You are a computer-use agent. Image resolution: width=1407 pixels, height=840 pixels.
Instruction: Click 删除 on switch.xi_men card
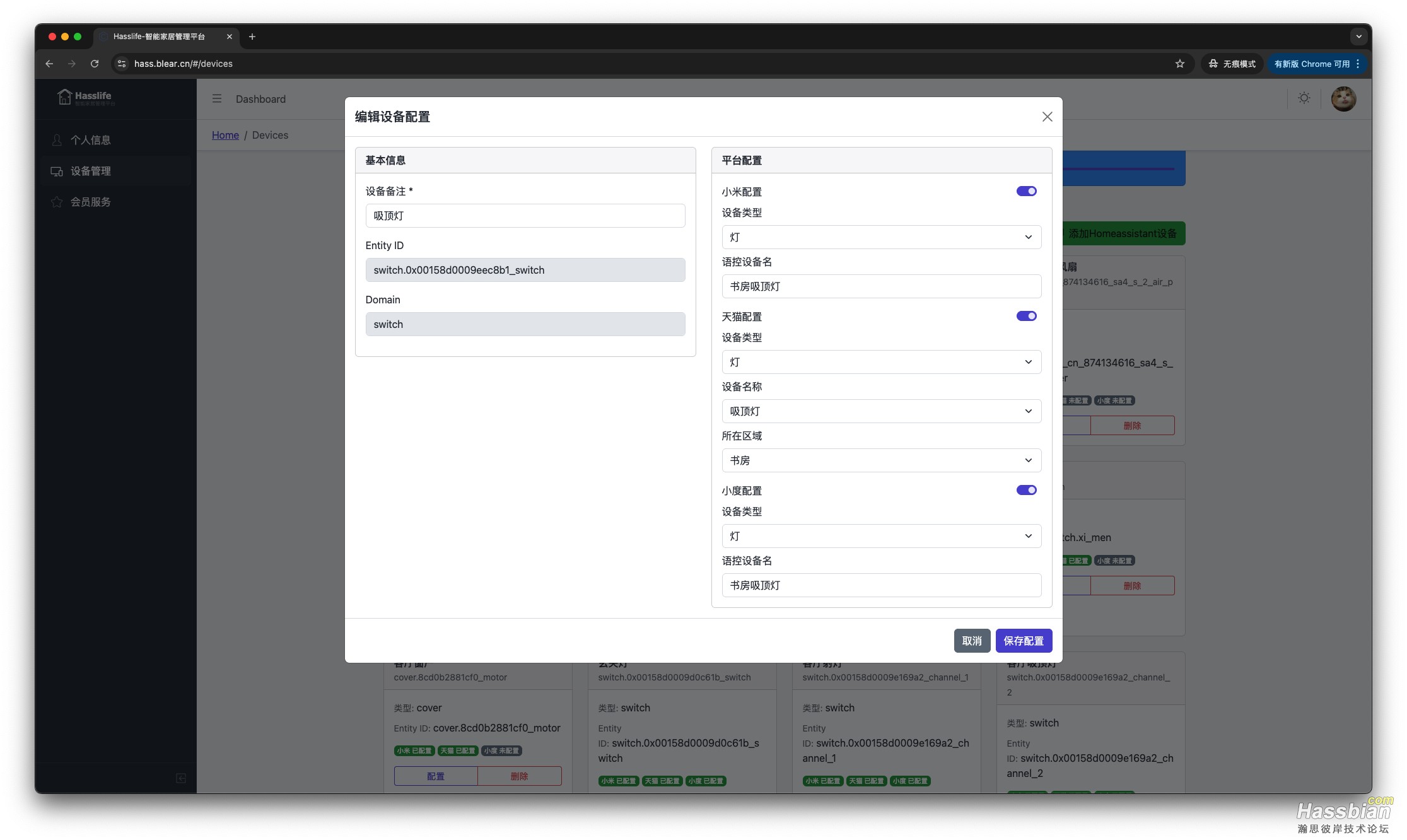[1132, 585]
